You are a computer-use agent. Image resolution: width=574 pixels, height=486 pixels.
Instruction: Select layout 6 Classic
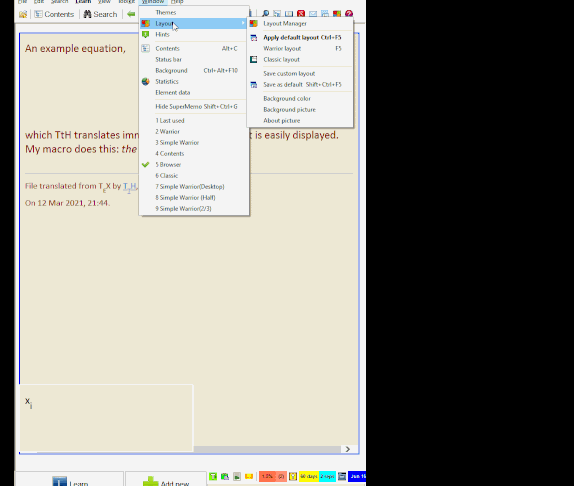click(194, 175)
